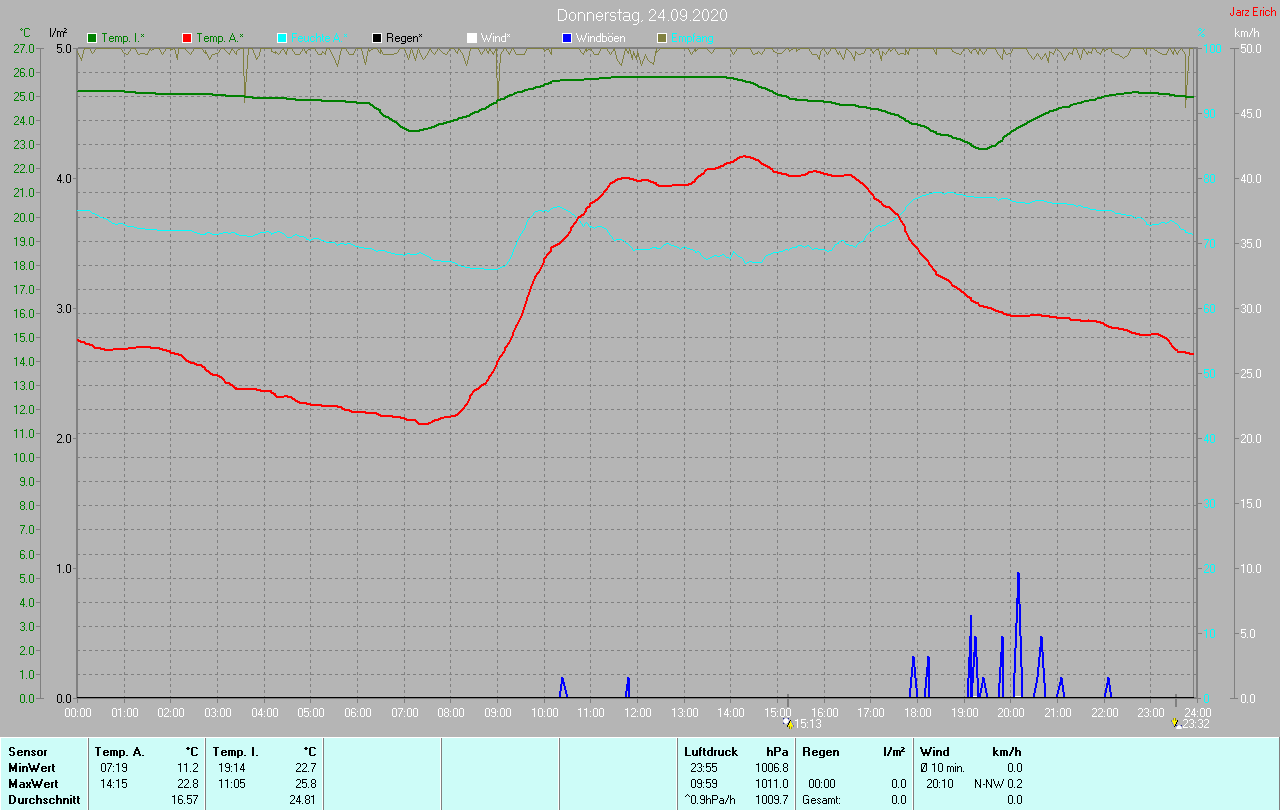Click the red 'Jarz Erich' label

1252,12
